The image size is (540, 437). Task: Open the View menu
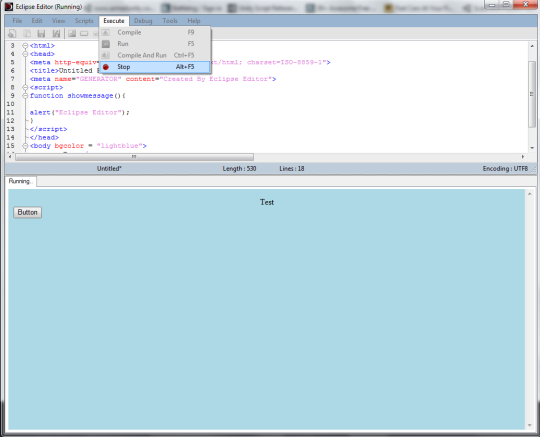pyautogui.click(x=59, y=21)
